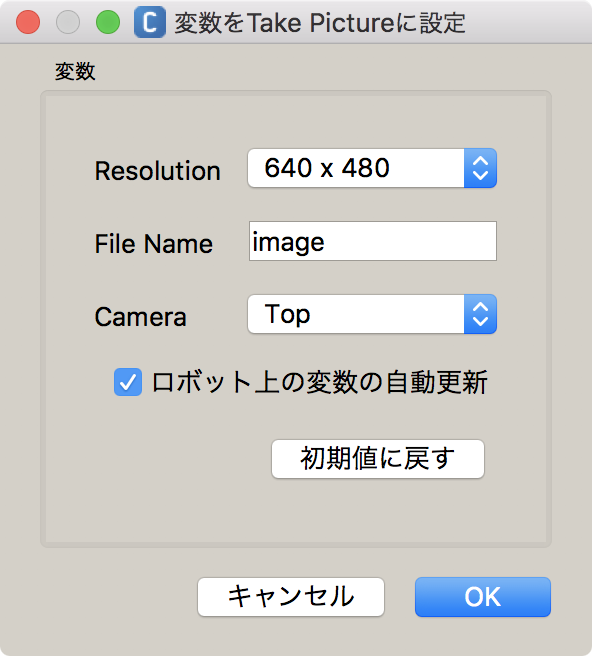Click the 変数 group heading

point(75,71)
